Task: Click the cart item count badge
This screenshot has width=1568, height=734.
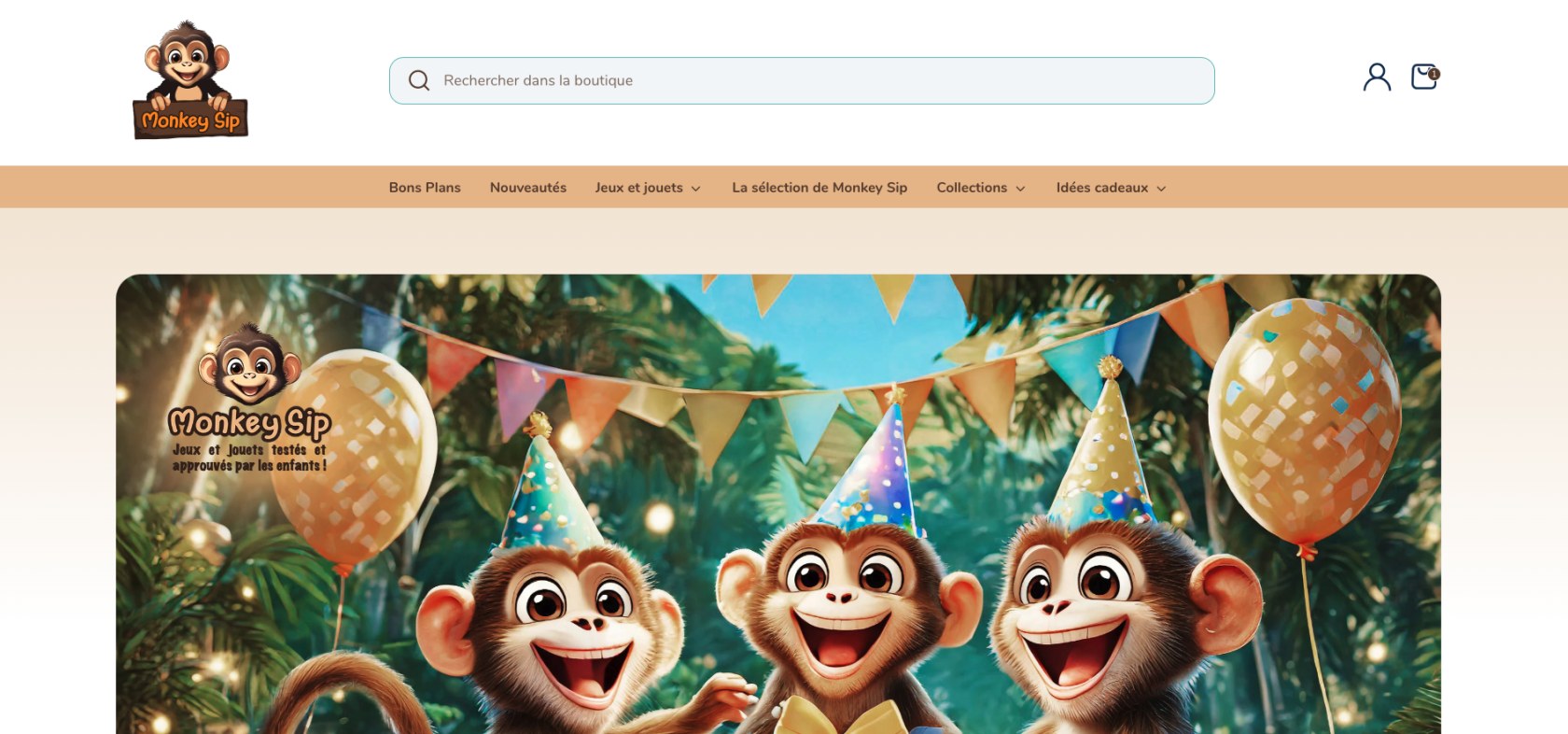Action: 1434,74
